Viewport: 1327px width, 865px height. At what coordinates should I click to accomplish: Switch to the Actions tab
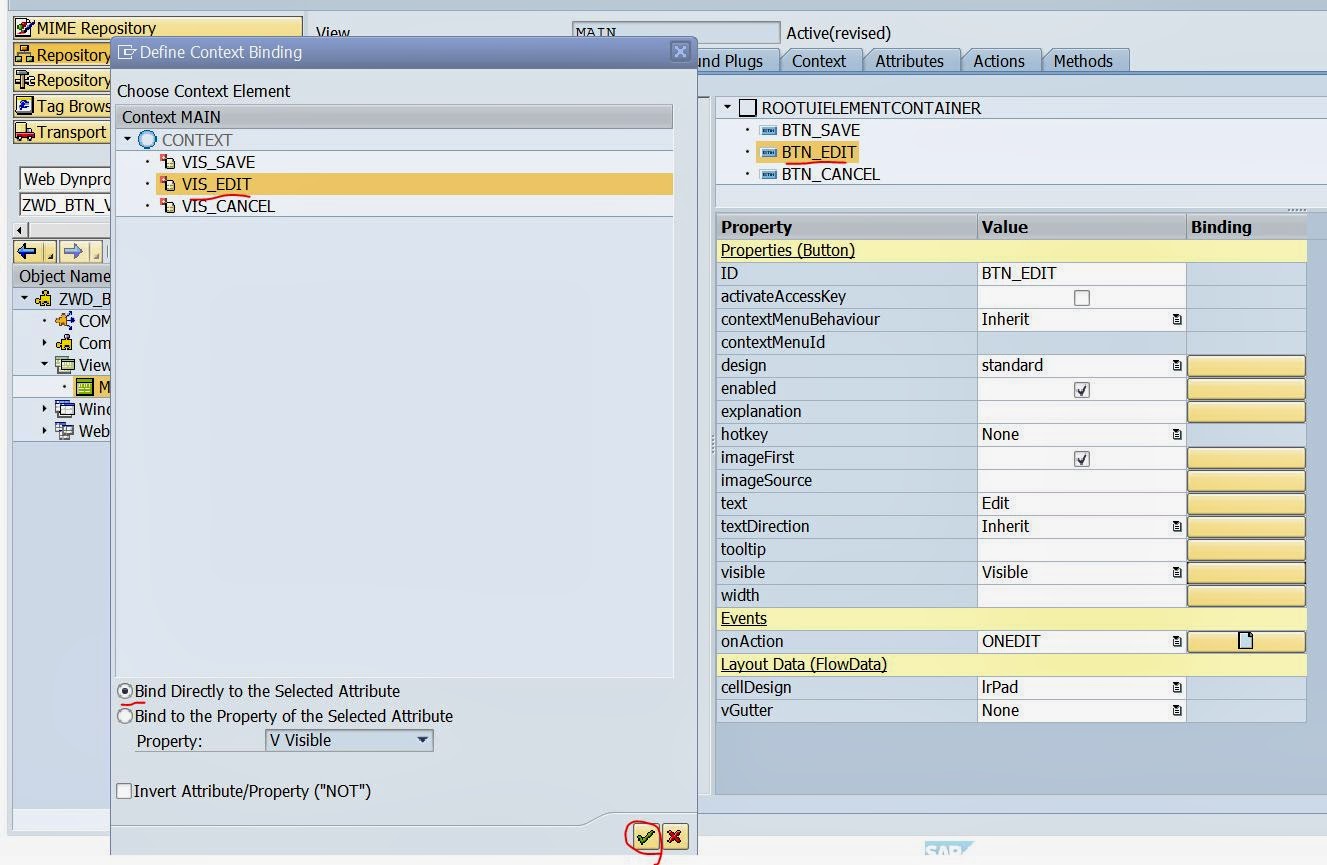click(x=1000, y=60)
